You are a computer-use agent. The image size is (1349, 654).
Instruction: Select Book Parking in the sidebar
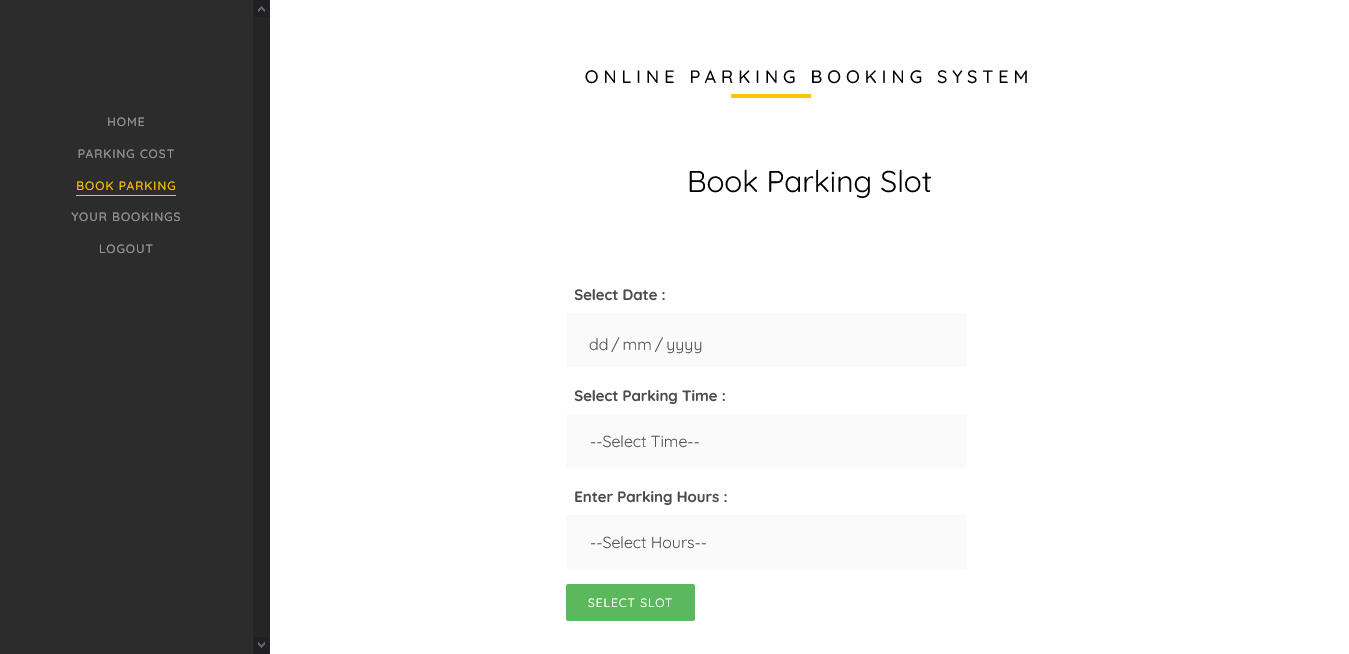coord(126,186)
